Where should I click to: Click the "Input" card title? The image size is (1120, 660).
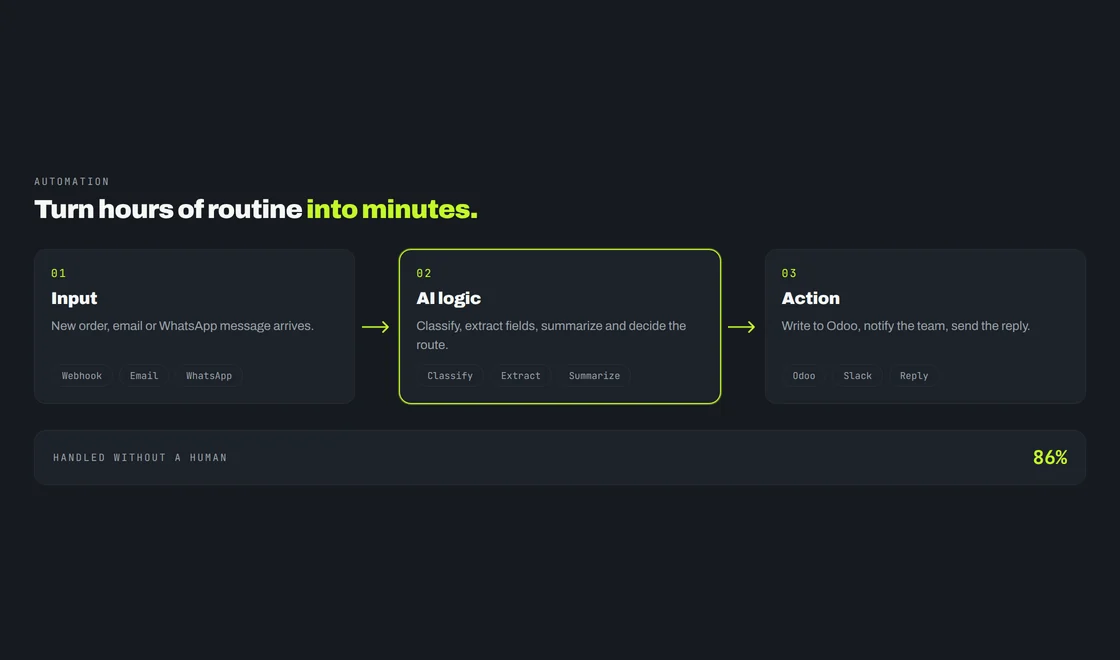point(74,299)
